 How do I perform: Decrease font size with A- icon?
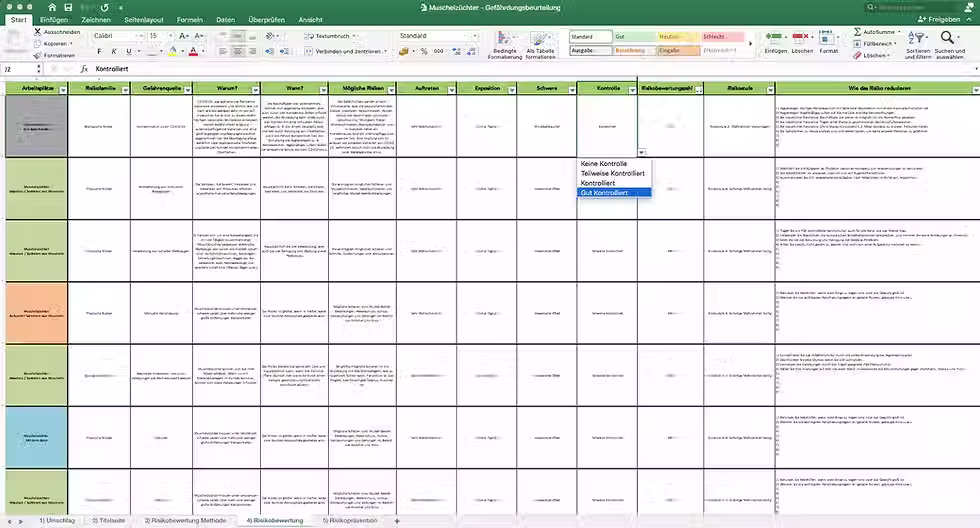[199, 36]
